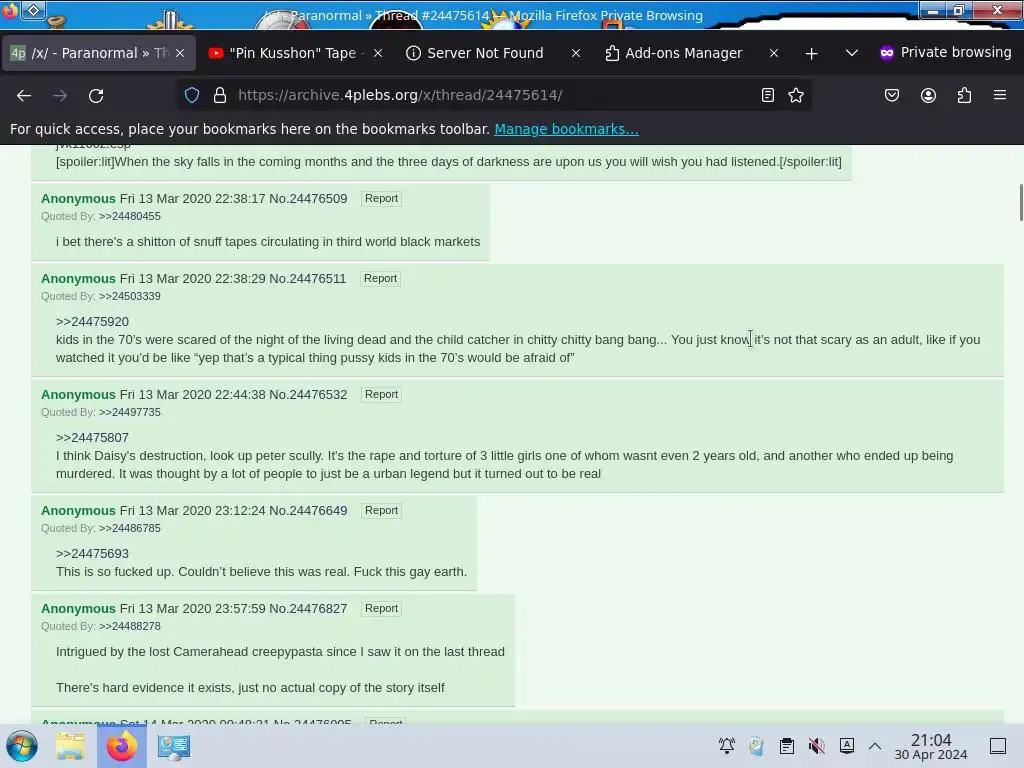Open quoted-by link >>24488278
This screenshot has width=1024, height=768.
pos(129,626)
